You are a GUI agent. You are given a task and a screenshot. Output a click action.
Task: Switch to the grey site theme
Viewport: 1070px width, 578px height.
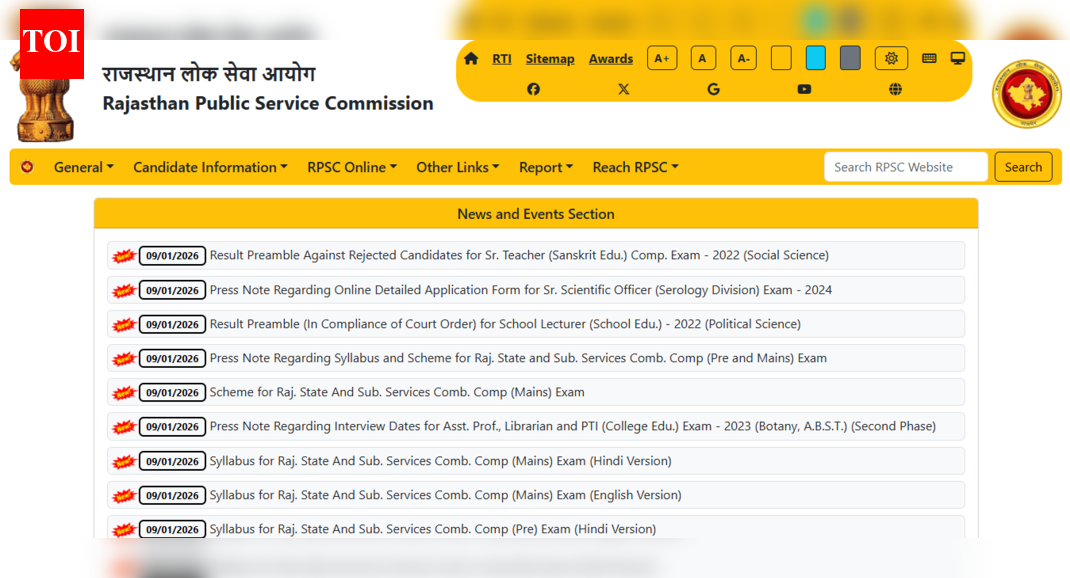[x=850, y=58]
